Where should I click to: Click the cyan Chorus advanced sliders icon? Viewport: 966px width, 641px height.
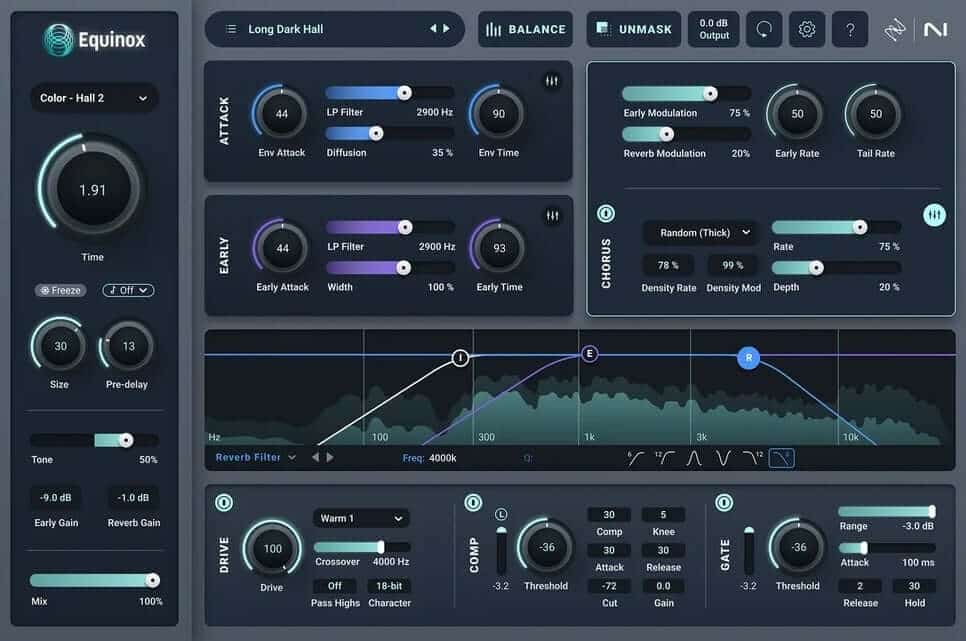(935, 214)
